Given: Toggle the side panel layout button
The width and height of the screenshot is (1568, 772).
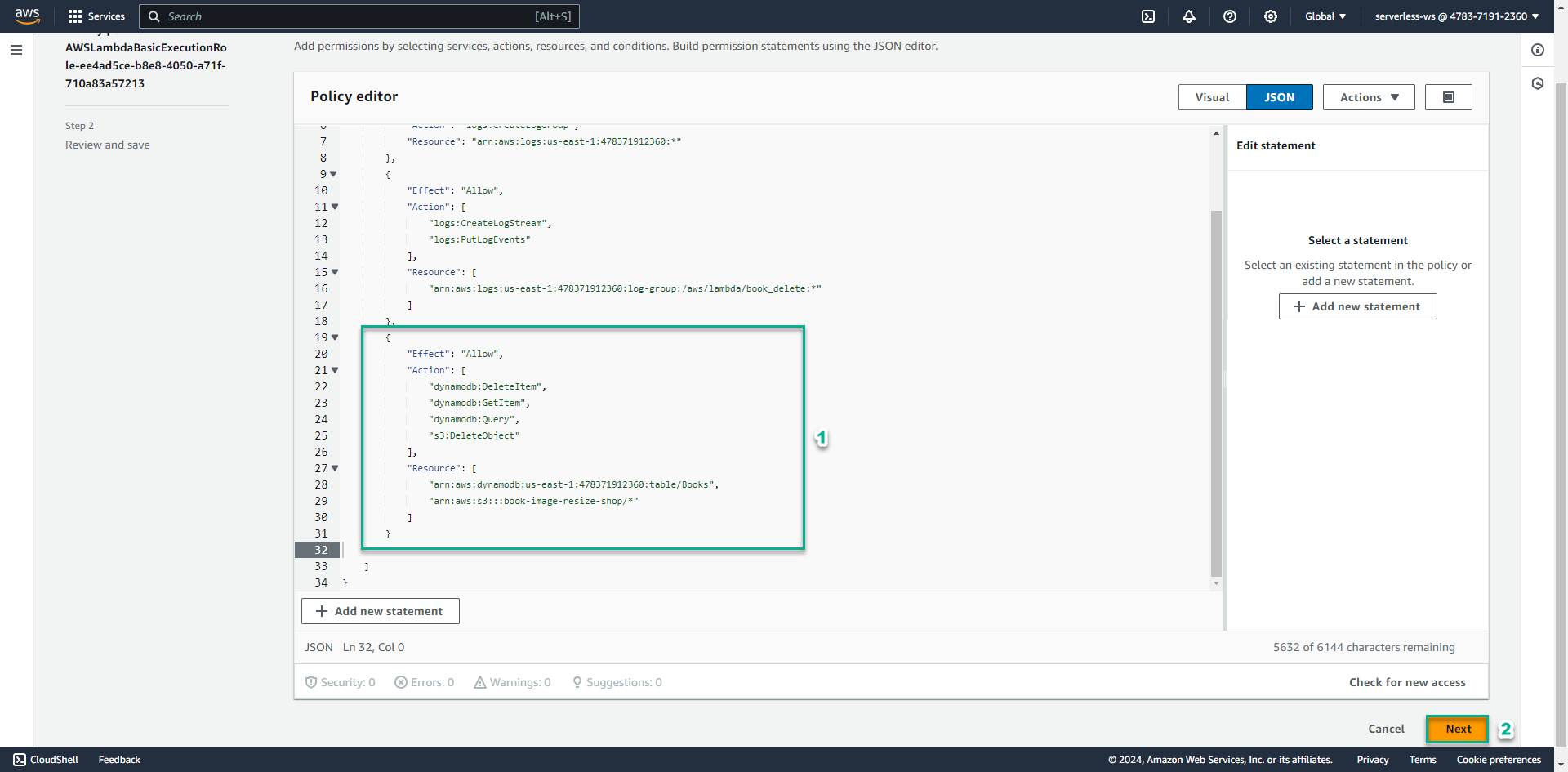Looking at the screenshot, I should tap(1449, 97).
